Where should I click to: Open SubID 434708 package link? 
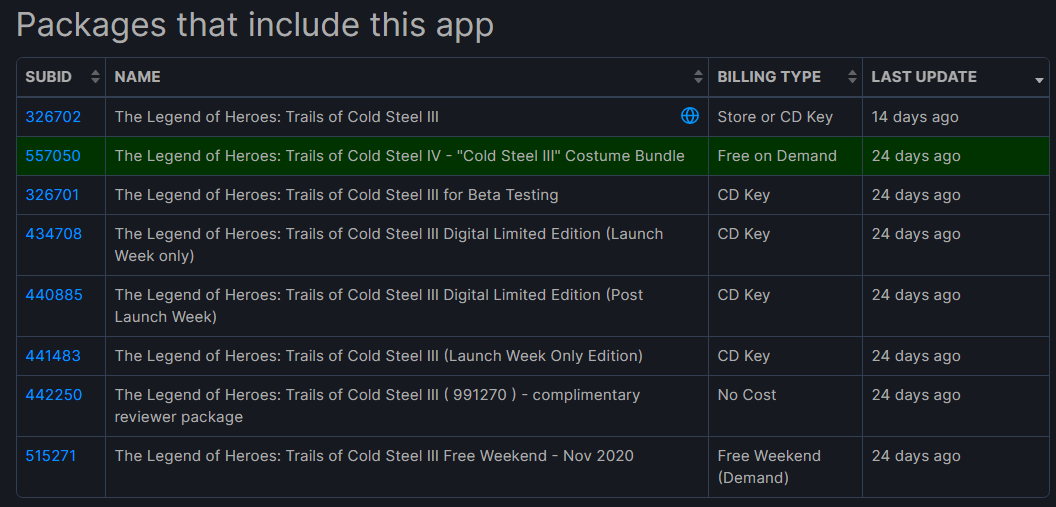tap(54, 234)
